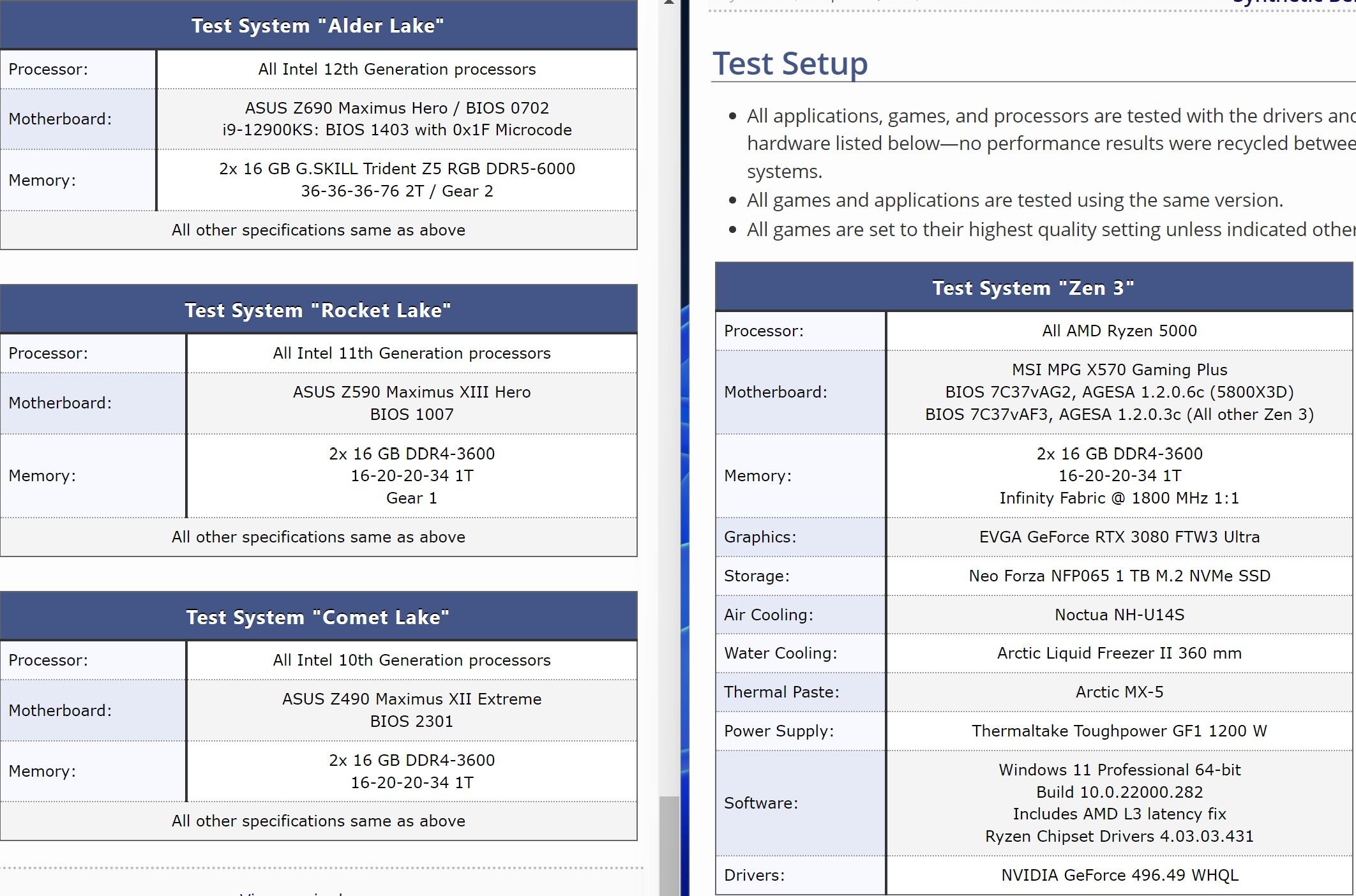This screenshot has width=1356, height=896.
Task: Click the 'Software:' row label
Action: pos(761,803)
